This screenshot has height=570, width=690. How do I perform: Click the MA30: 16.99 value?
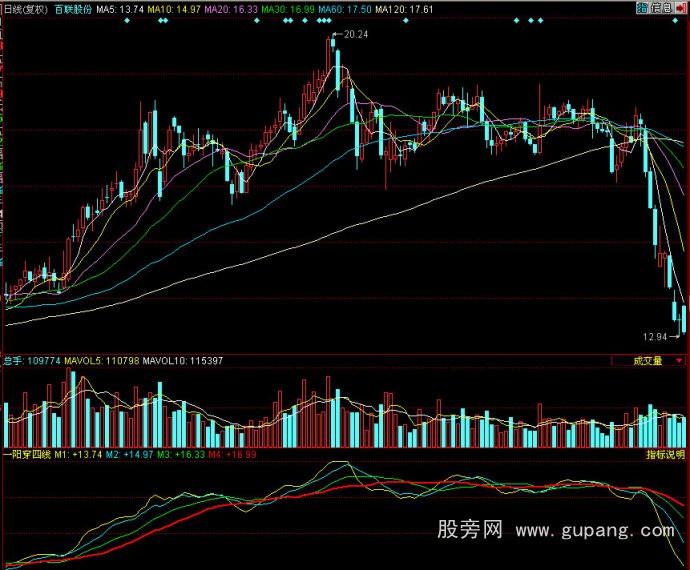[288, 9]
